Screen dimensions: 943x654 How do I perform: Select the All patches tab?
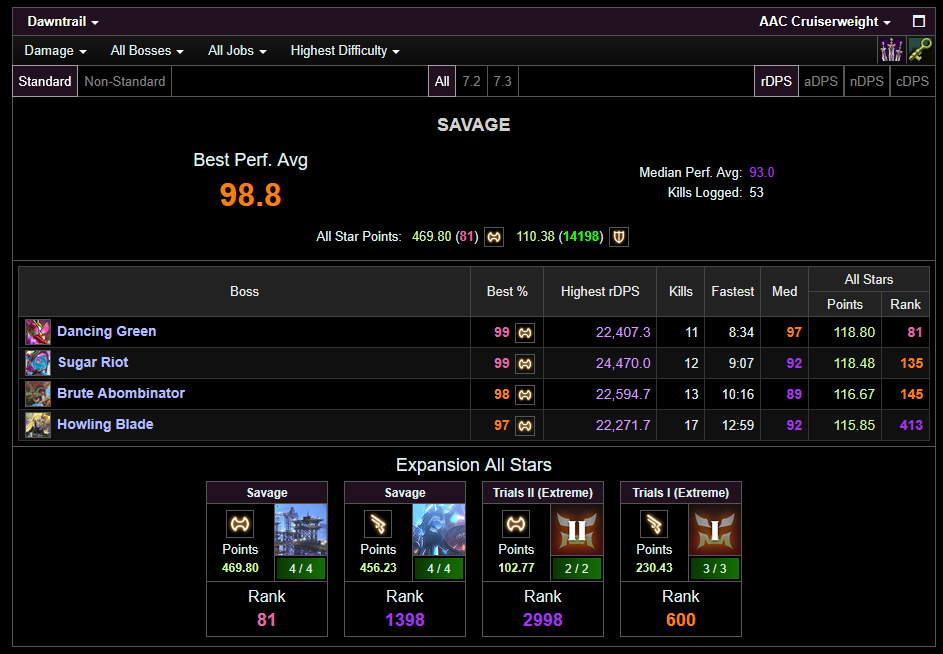[442, 81]
